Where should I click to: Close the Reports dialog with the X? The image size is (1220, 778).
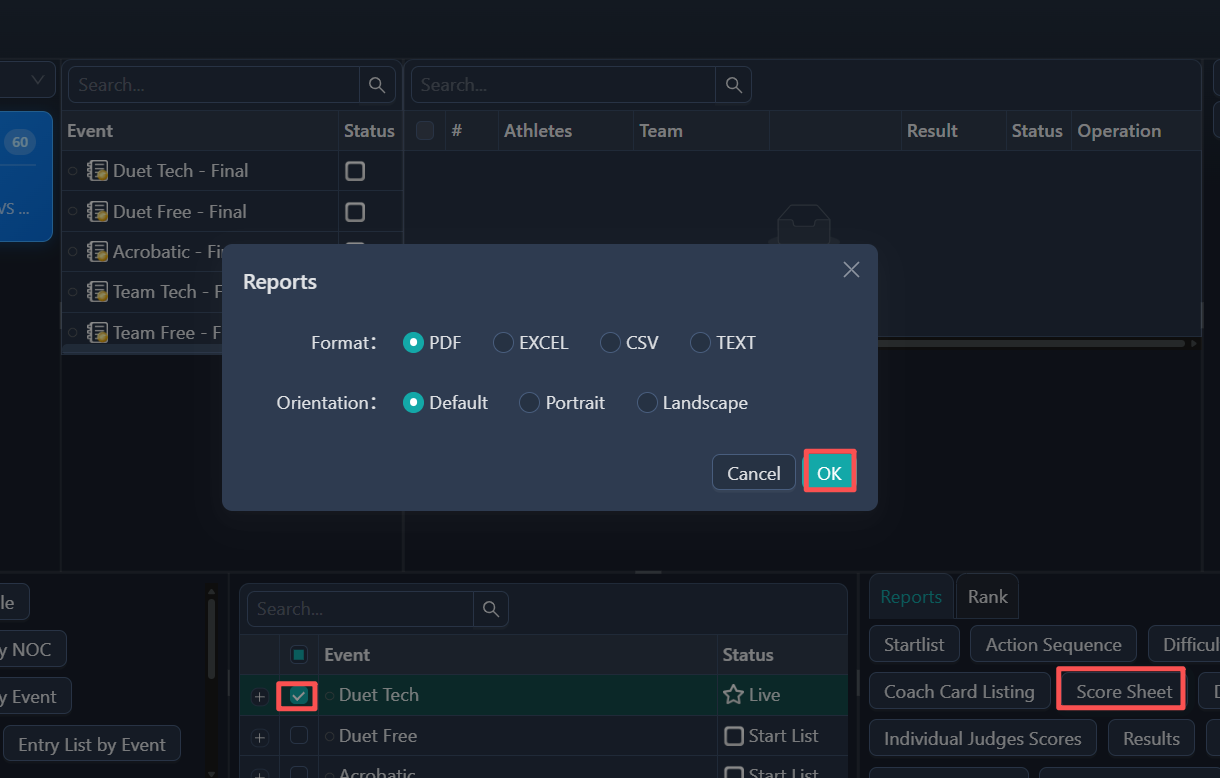(851, 270)
